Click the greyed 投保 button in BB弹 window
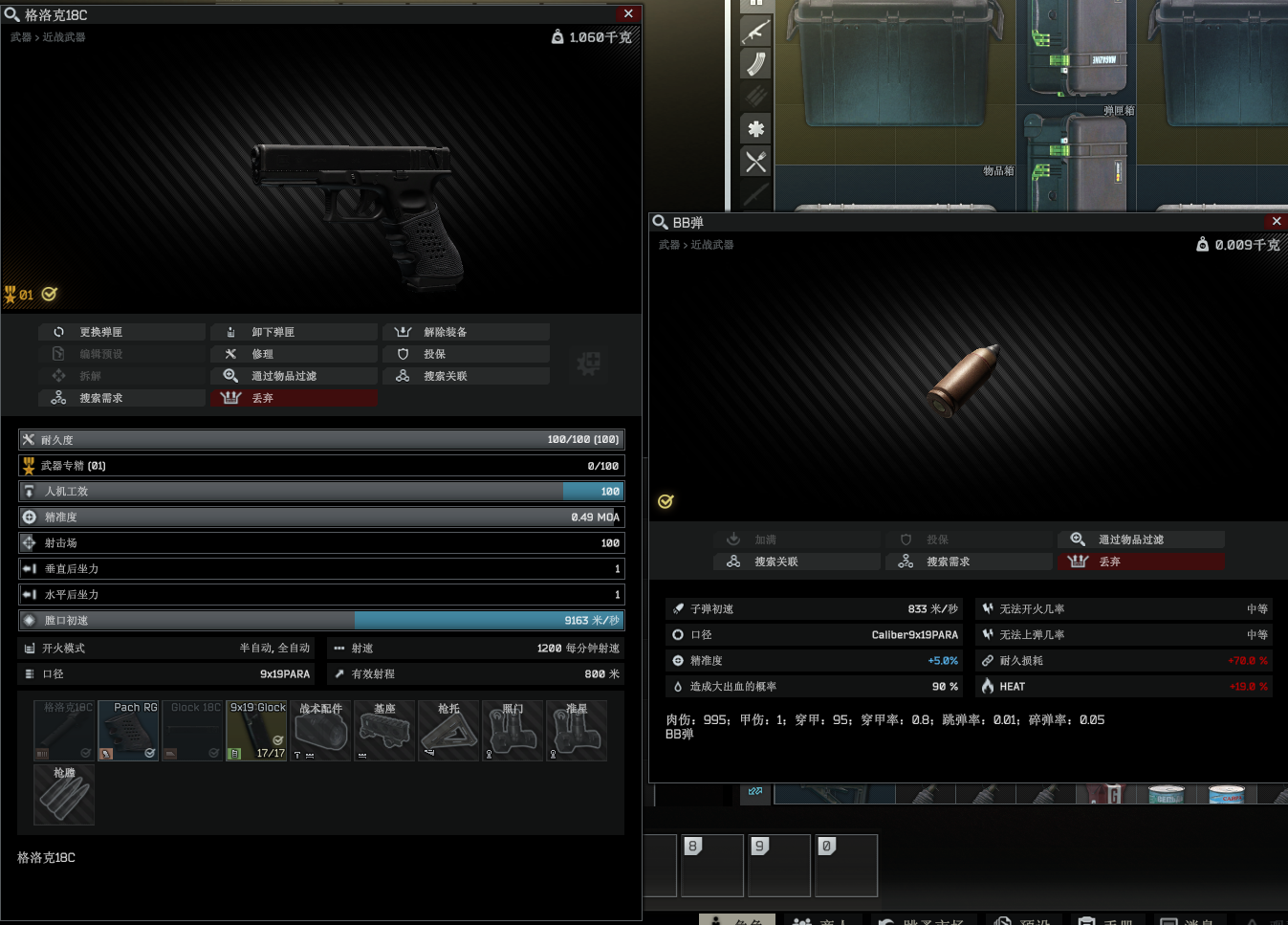The width and height of the screenshot is (1288, 925). [x=969, y=540]
